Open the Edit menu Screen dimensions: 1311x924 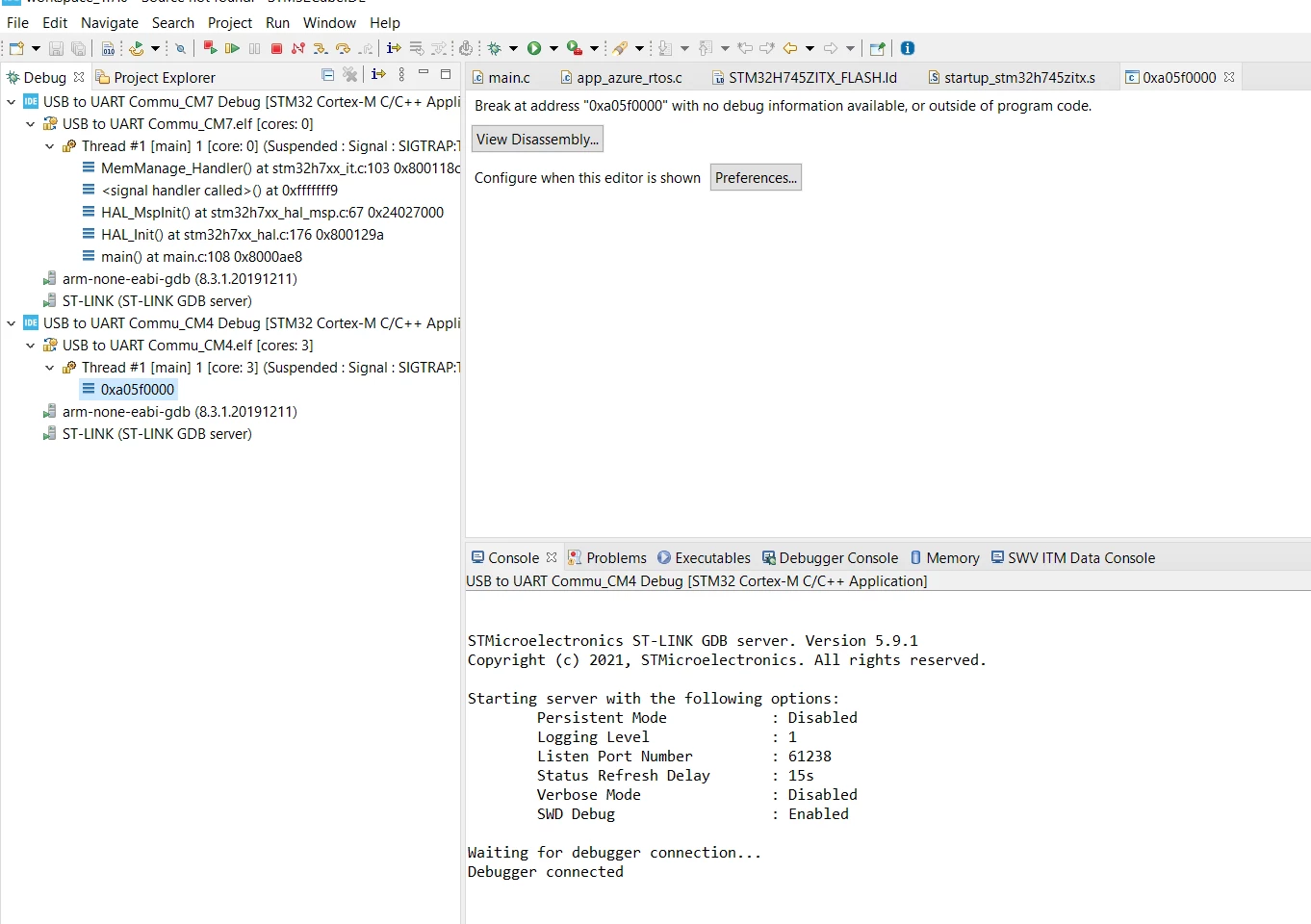55,22
